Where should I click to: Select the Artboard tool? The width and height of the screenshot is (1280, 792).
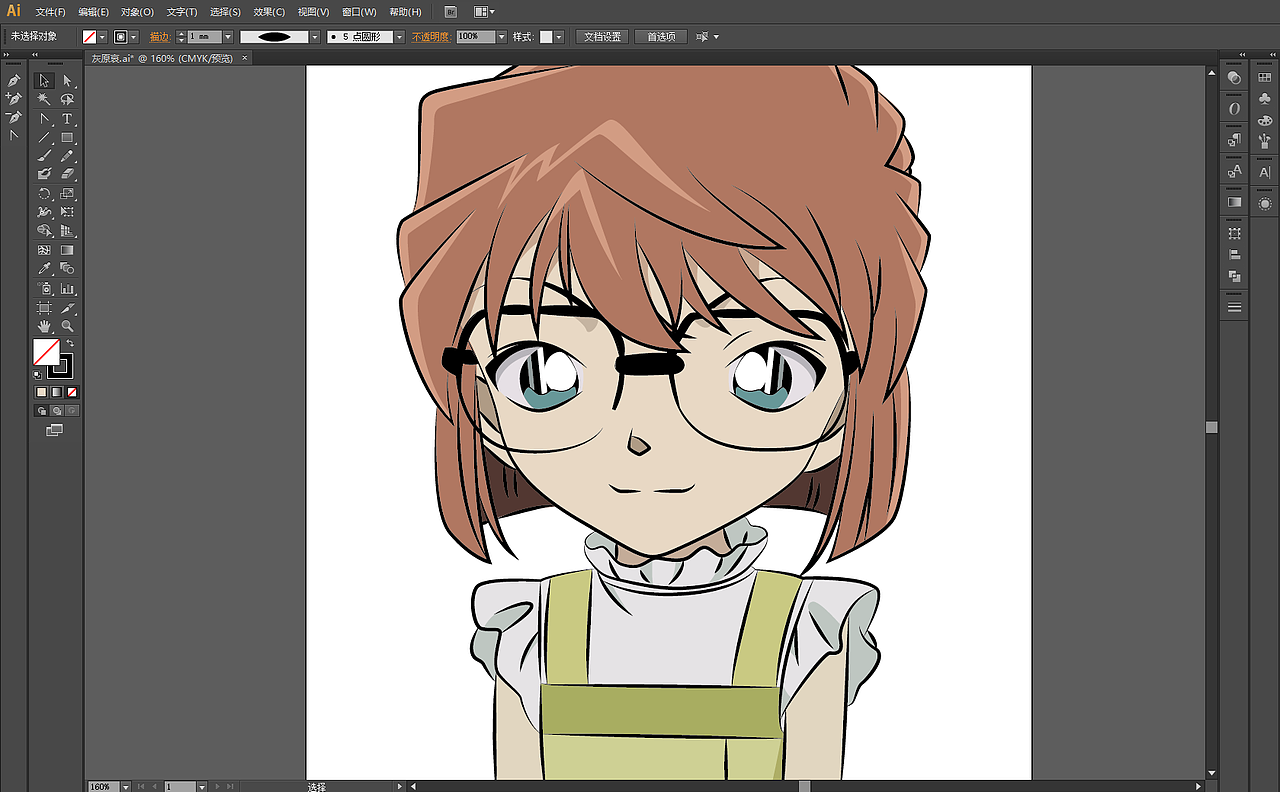44,307
